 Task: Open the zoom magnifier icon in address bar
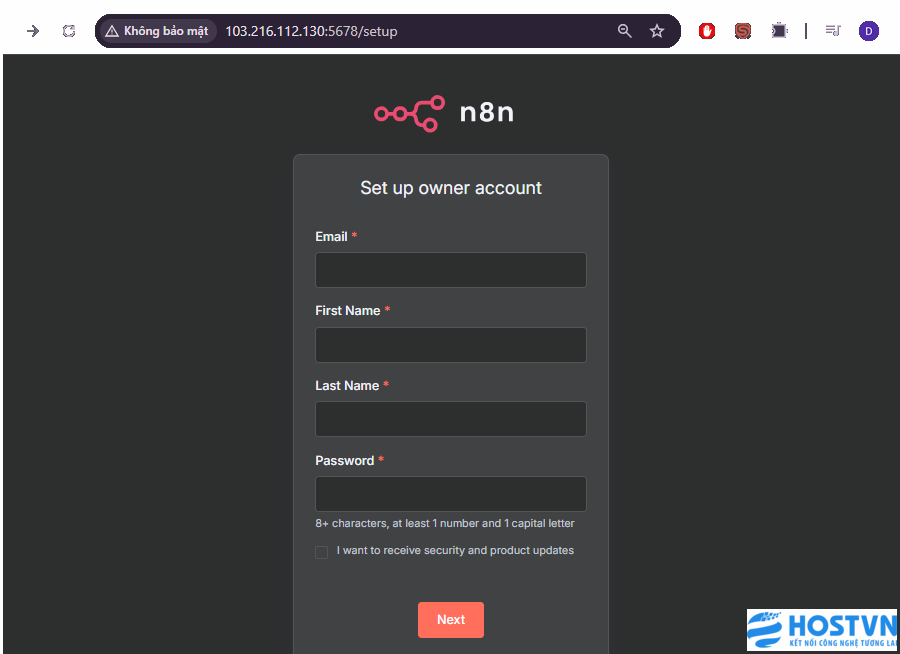point(624,31)
